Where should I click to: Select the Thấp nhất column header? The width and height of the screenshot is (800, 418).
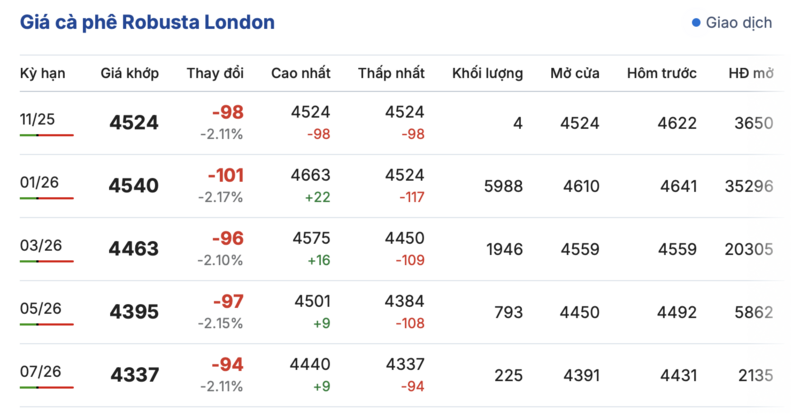[391, 73]
